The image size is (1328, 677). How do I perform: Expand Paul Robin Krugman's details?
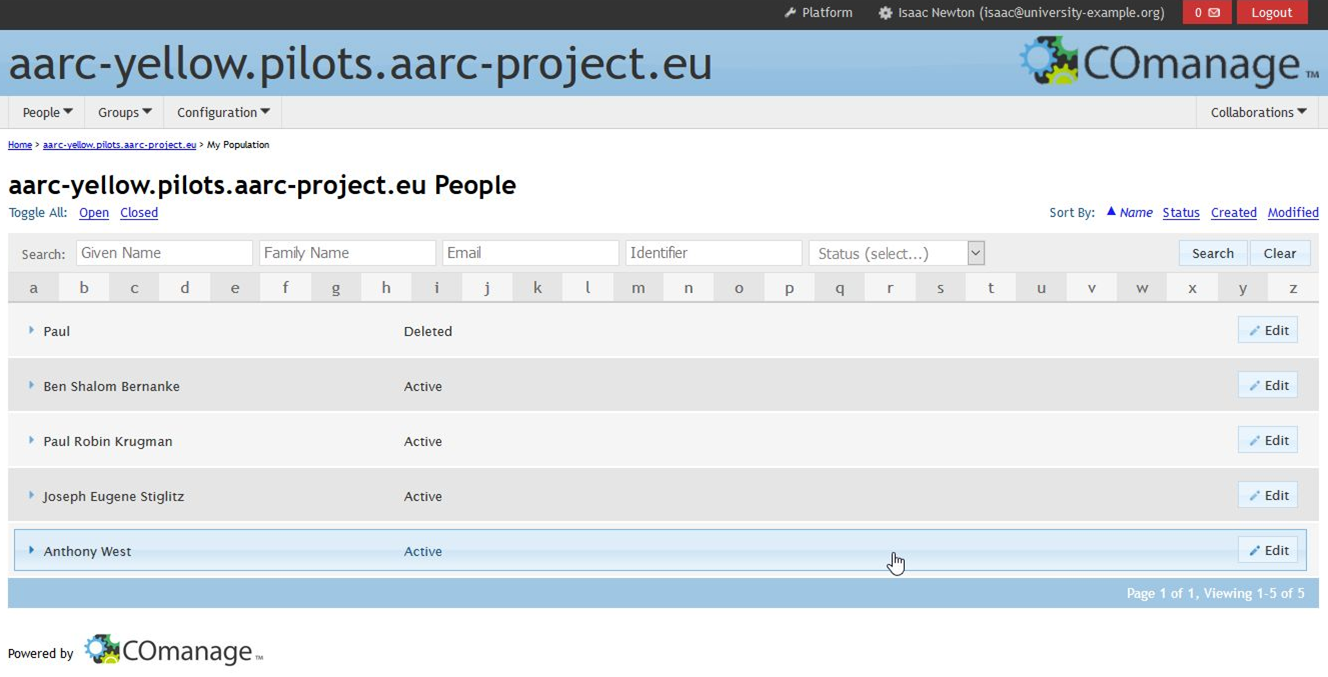click(x=32, y=441)
